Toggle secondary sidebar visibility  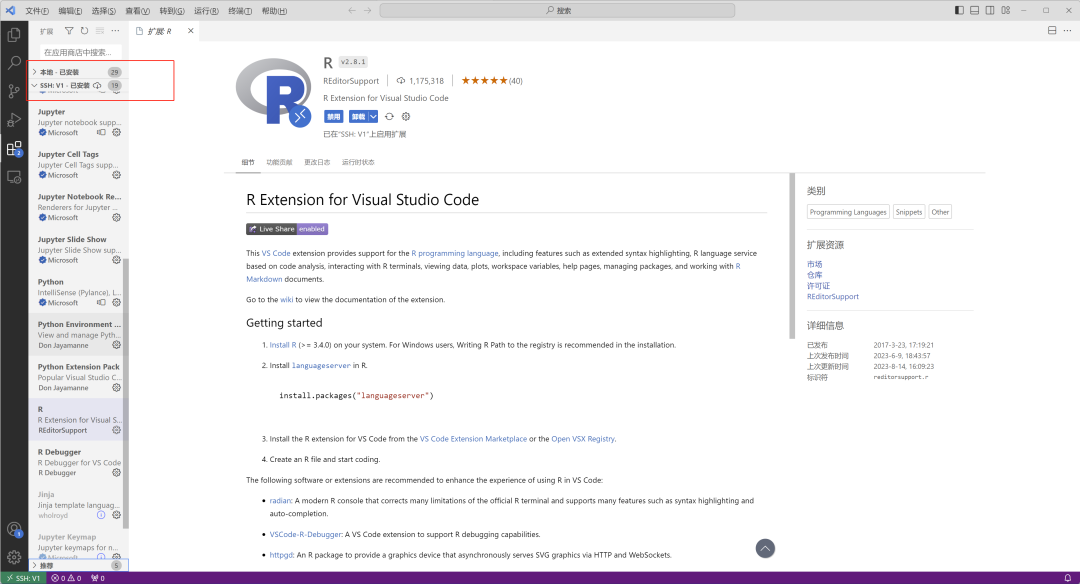(x=990, y=10)
